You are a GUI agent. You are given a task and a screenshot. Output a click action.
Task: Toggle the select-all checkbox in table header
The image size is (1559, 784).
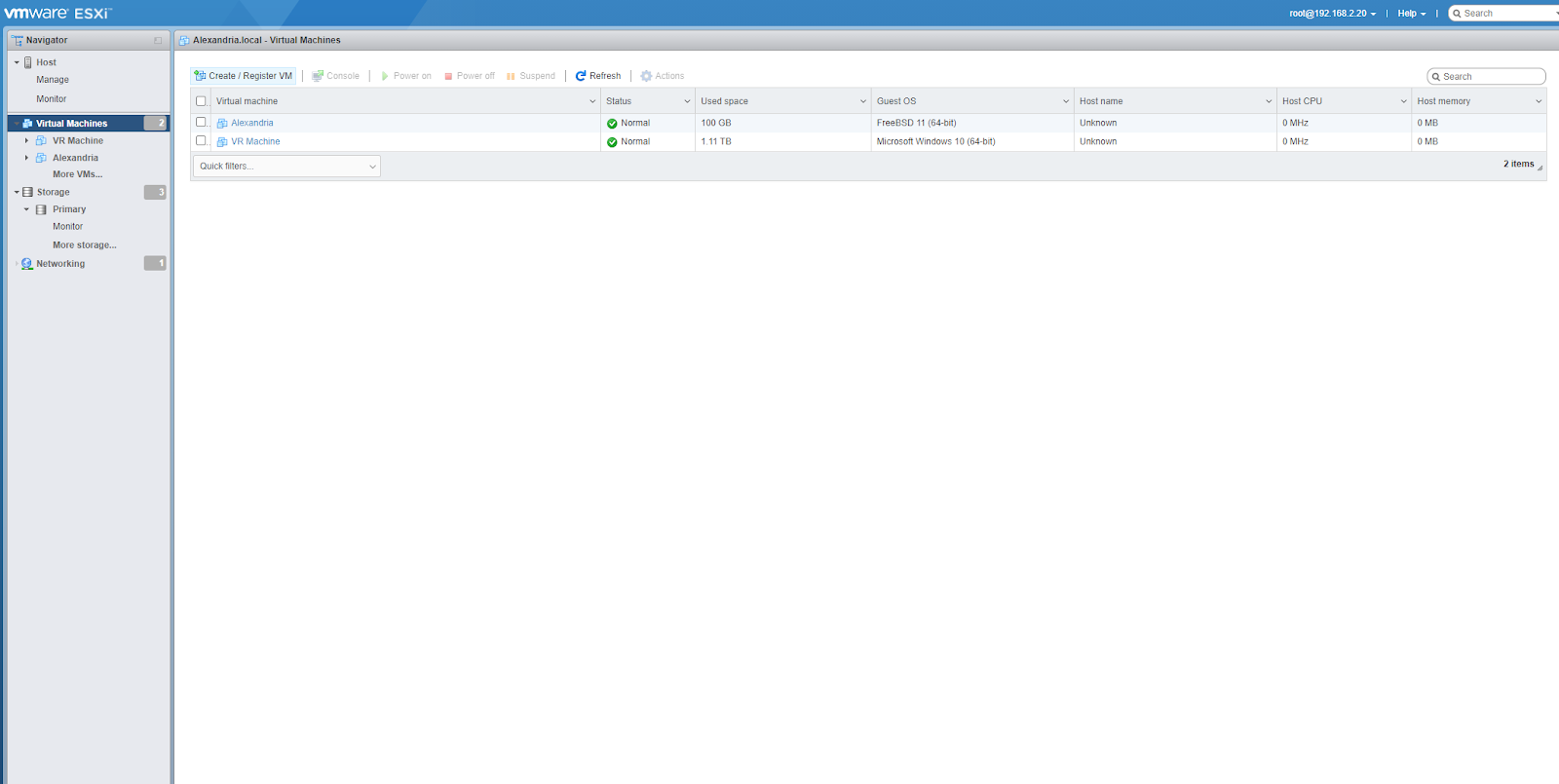click(201, 101)
